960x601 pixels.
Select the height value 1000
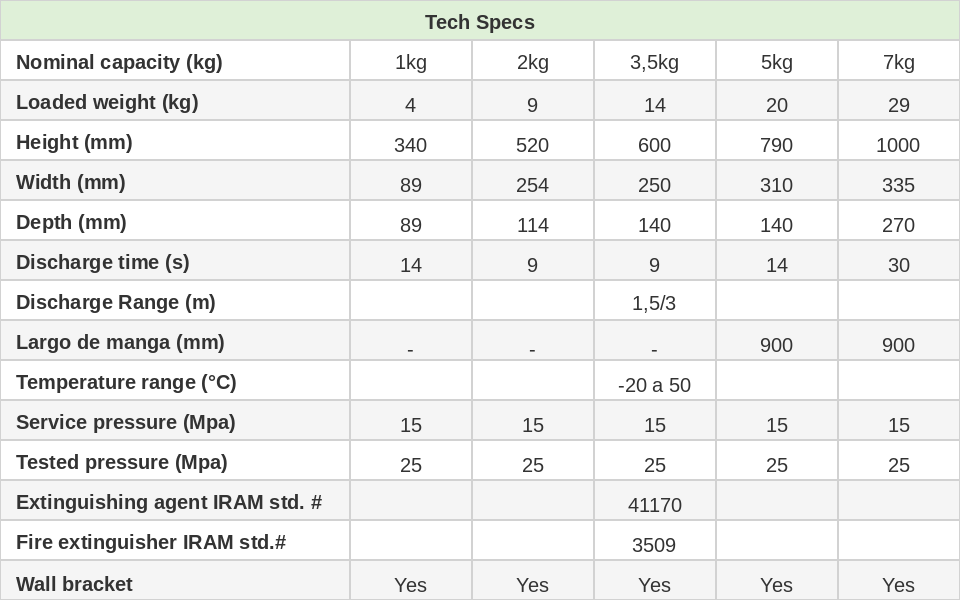tap(898, 145)
